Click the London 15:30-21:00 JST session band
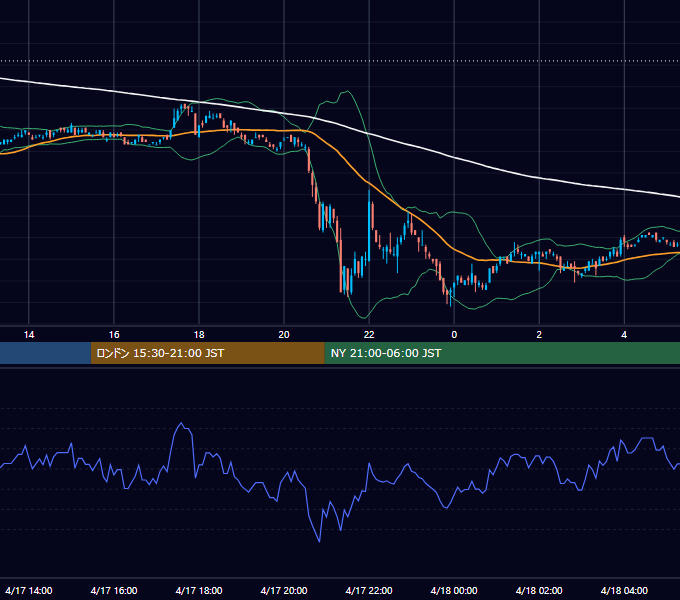The image size is (680, 600). pyautogui.click(x=207, y=353)
